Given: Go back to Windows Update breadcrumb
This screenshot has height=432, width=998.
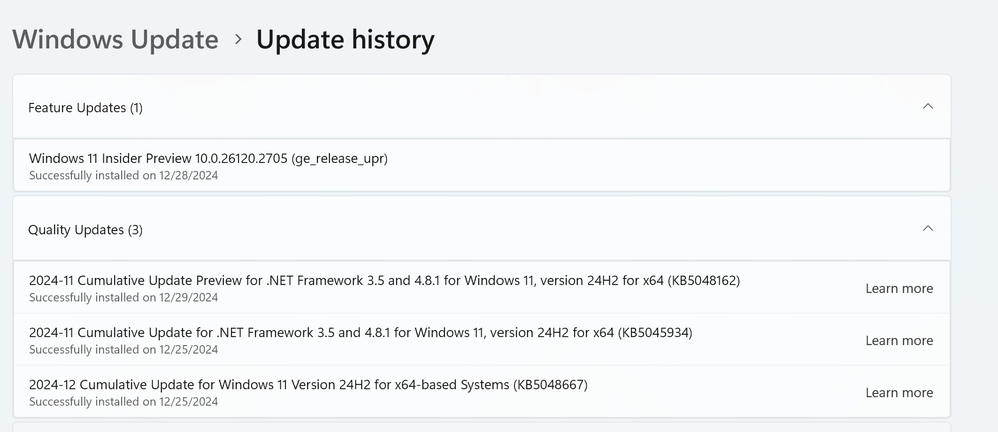Looking at the screenshot, I should (x=115, y=40).
